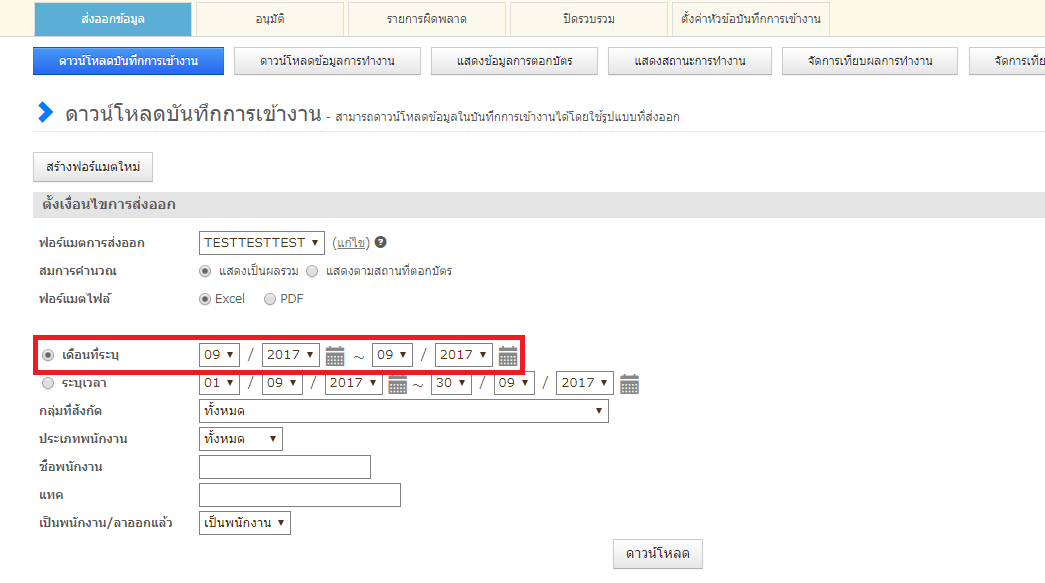Choose PDF file format

tap(270, 299)
